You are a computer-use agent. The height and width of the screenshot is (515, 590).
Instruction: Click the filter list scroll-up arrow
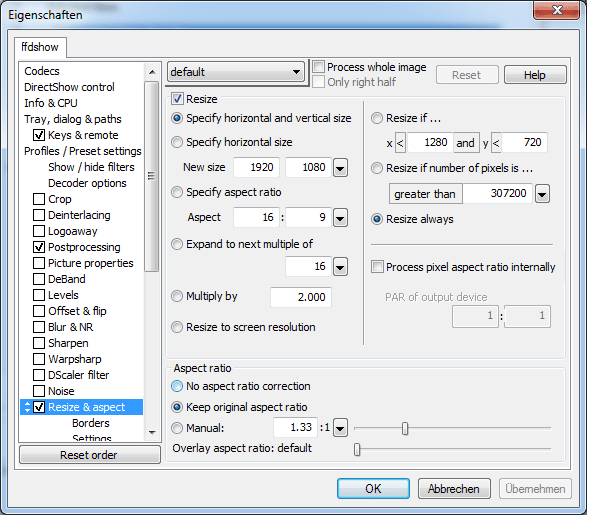pos(152,72)
